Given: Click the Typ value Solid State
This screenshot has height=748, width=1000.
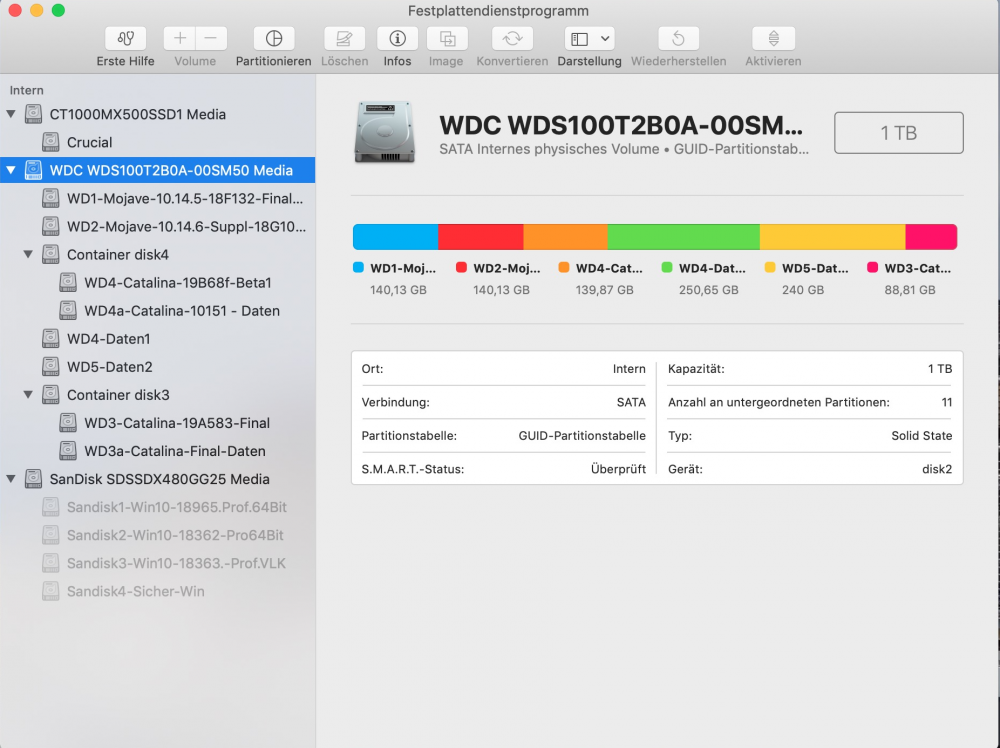Looking at the screenshot, I should click(922, 436).
